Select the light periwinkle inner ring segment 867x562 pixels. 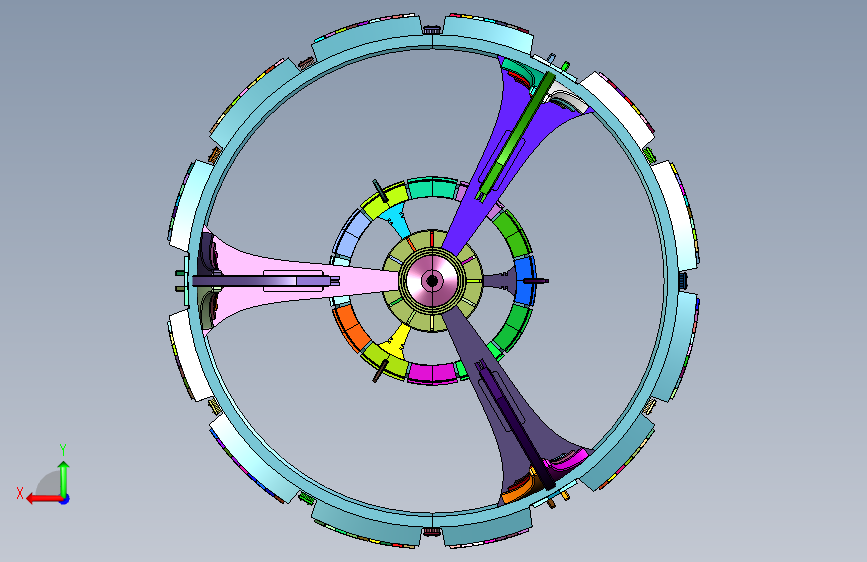point(351,235)
